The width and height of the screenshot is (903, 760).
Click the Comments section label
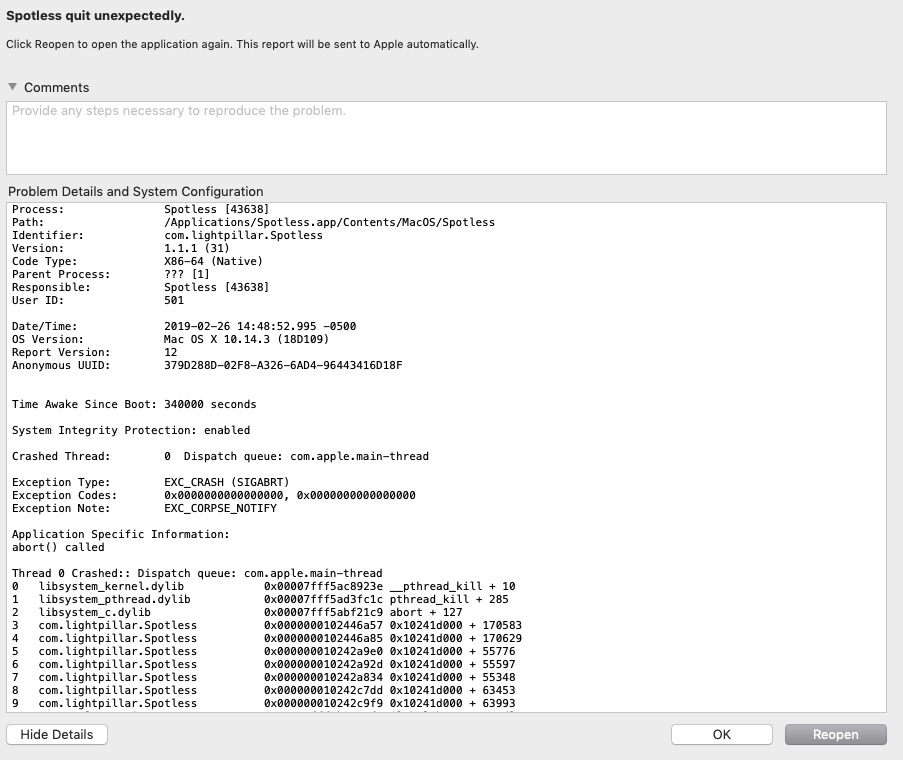click(56, 87)
